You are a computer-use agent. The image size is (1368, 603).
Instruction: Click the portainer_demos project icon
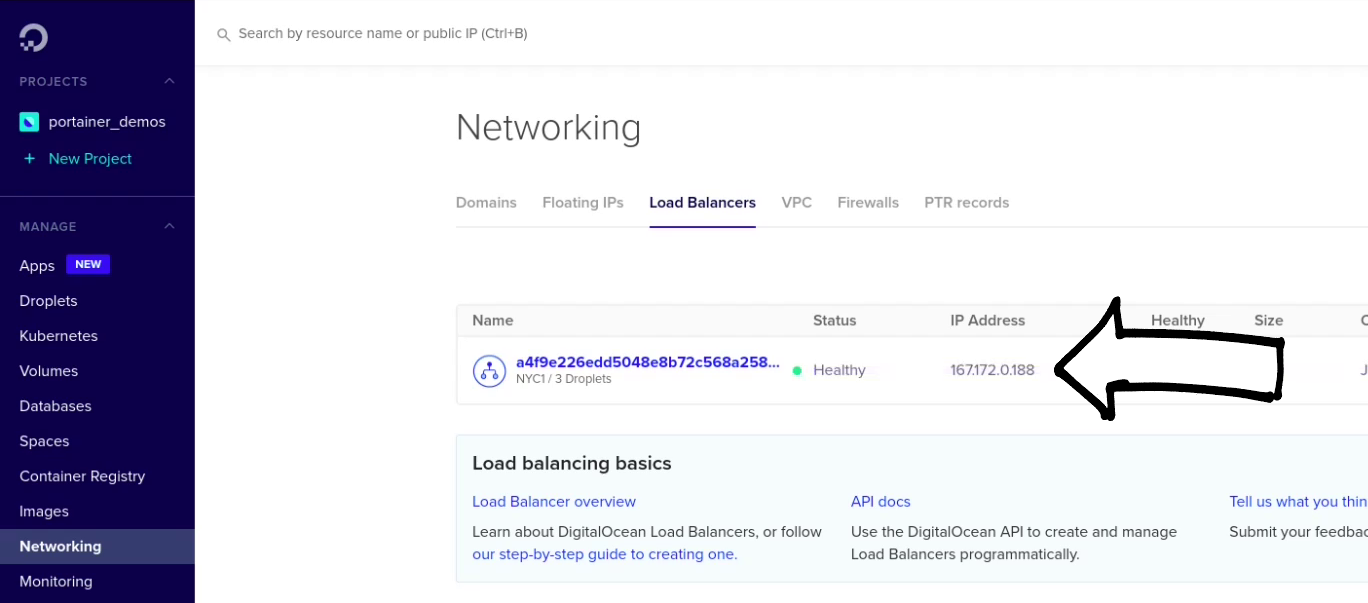[29, 122]
